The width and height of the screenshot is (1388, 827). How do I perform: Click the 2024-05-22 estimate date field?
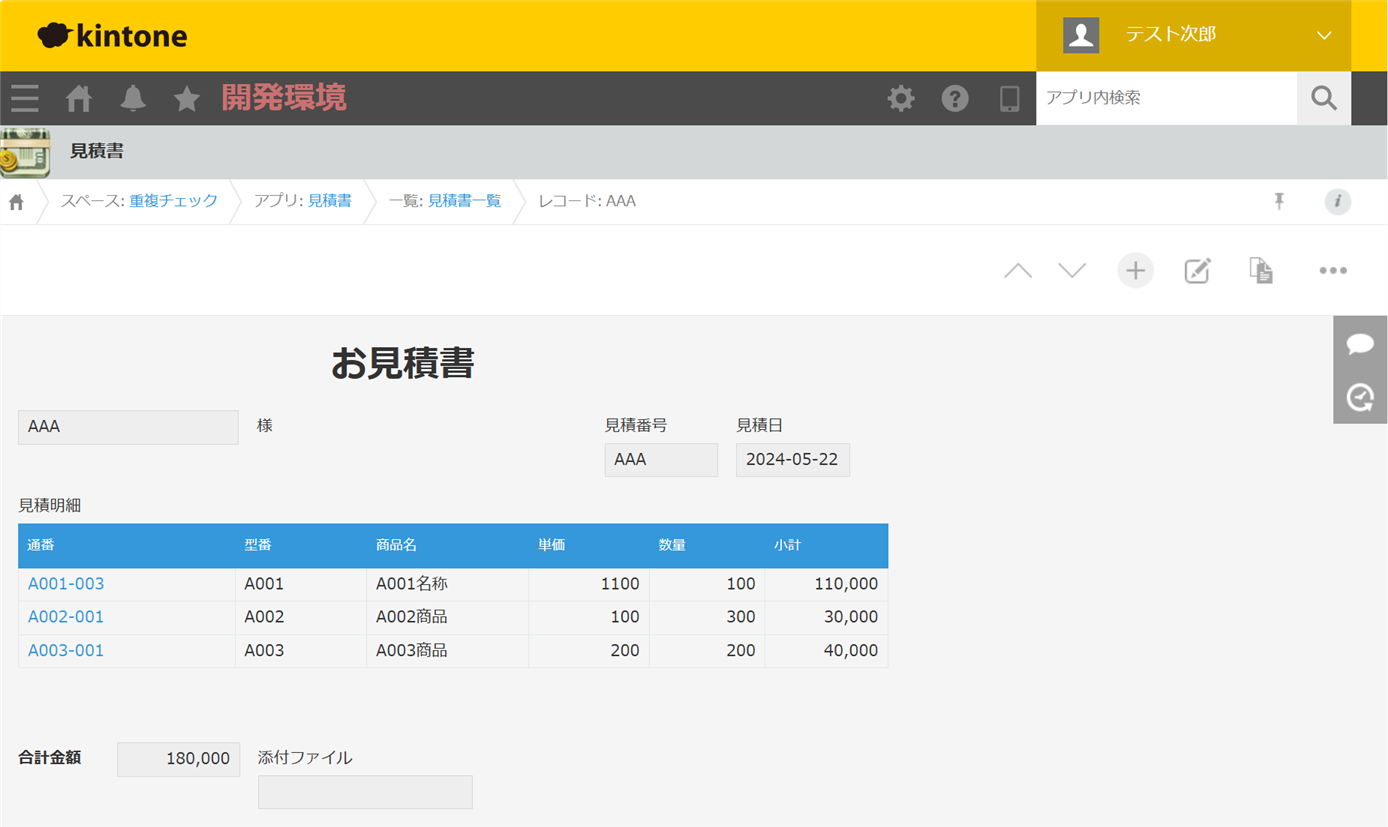click(793, 460)
